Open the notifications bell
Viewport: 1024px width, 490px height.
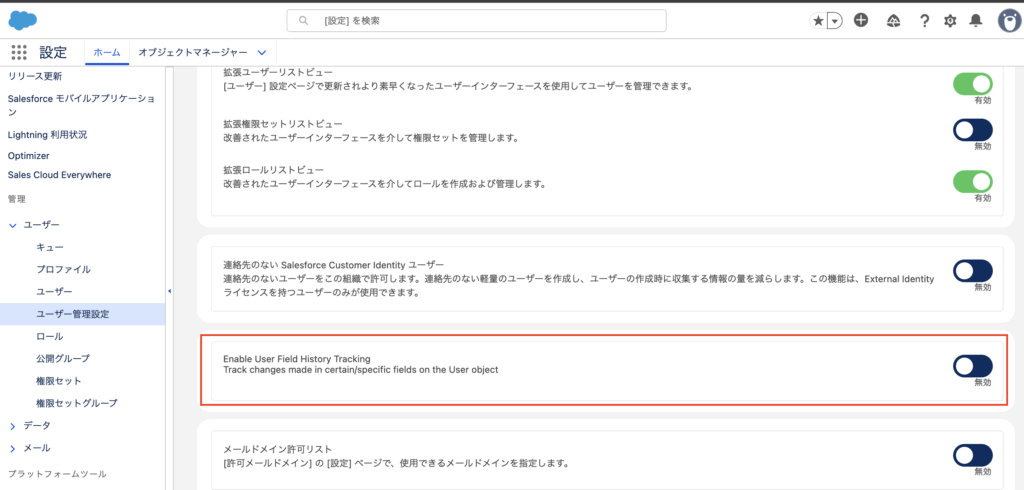[976, 21]
